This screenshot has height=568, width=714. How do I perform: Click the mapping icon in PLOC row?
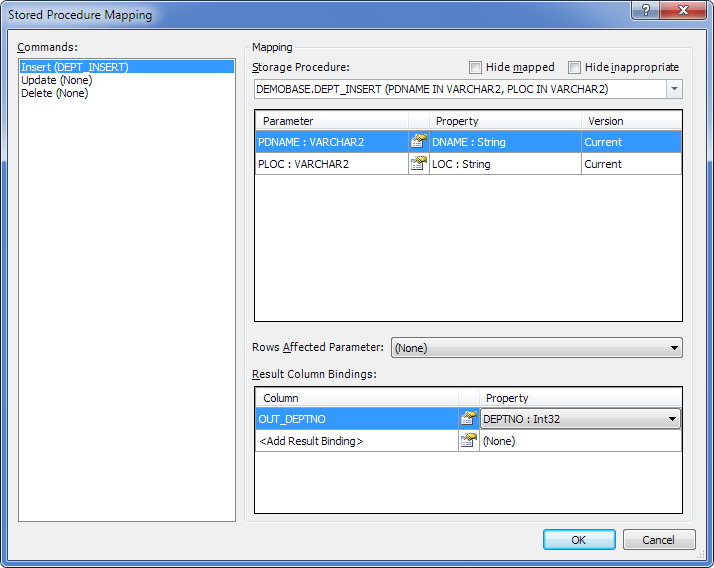click(418, 164)
